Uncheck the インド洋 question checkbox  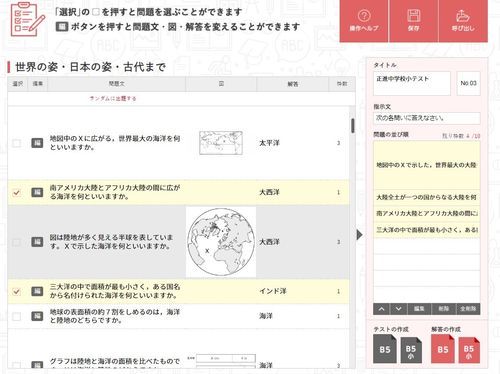click(16, 291)
